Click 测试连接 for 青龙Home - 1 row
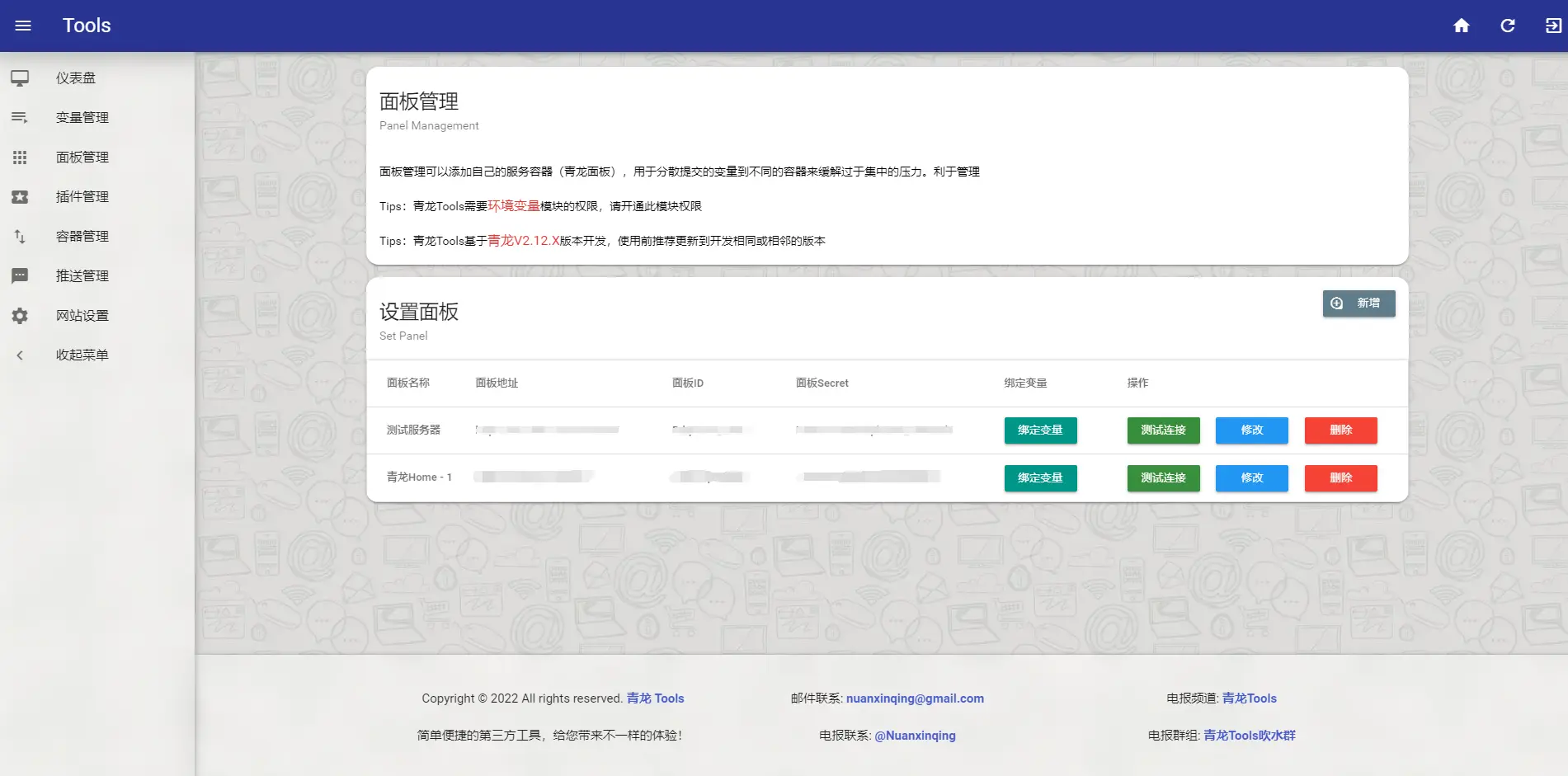The width and height of the screenshot is (1568, 776). (1163, 478)
